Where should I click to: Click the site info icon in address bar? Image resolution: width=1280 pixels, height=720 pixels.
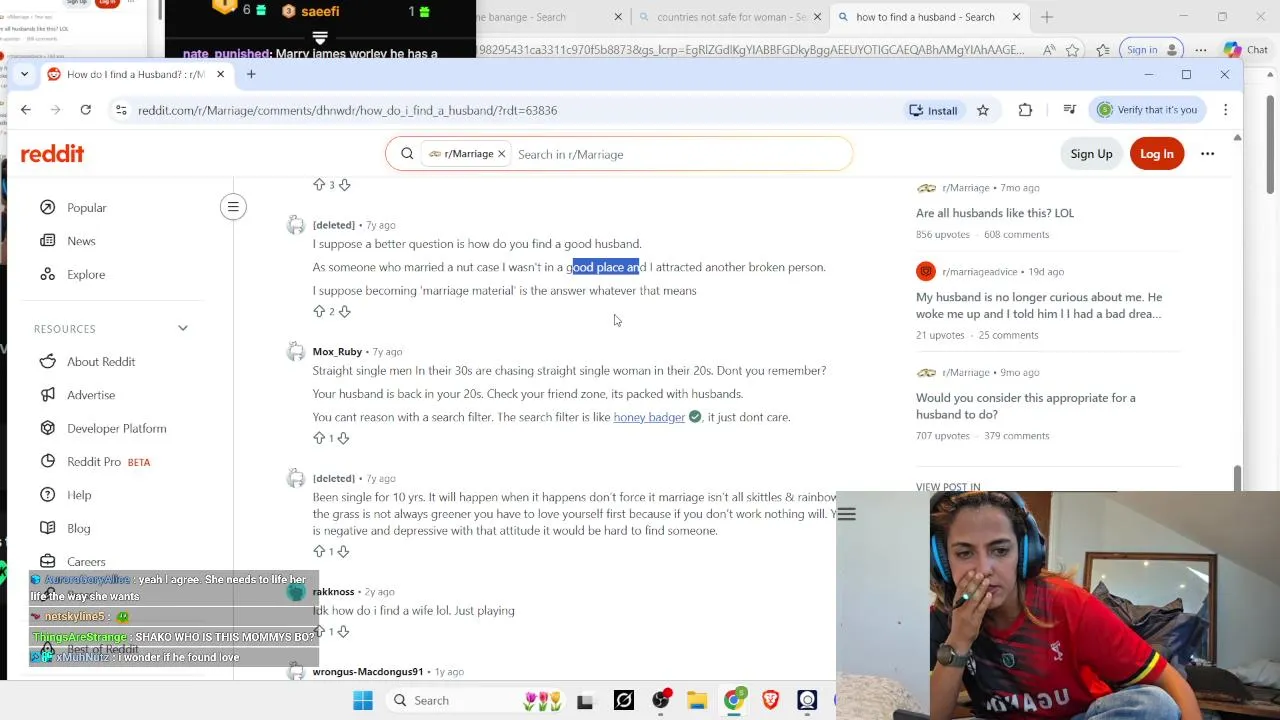(121, 110)
